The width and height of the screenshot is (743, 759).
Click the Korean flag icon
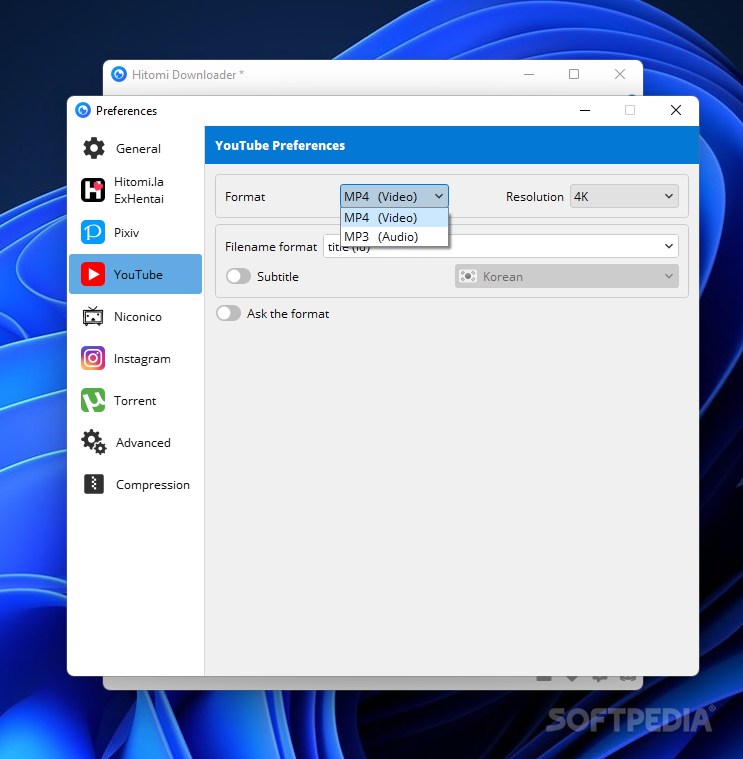click(468, 276)
